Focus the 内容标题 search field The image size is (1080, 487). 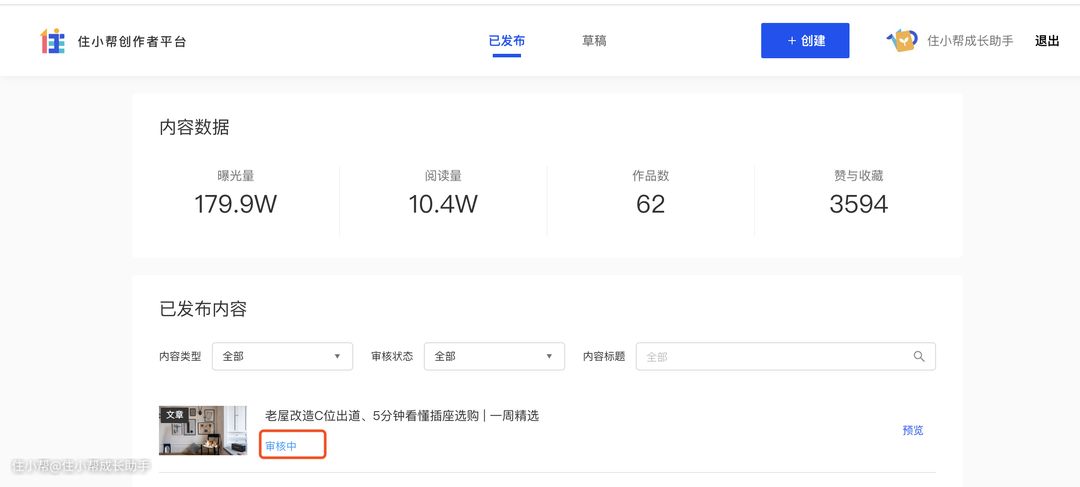(x=786, y=356)
